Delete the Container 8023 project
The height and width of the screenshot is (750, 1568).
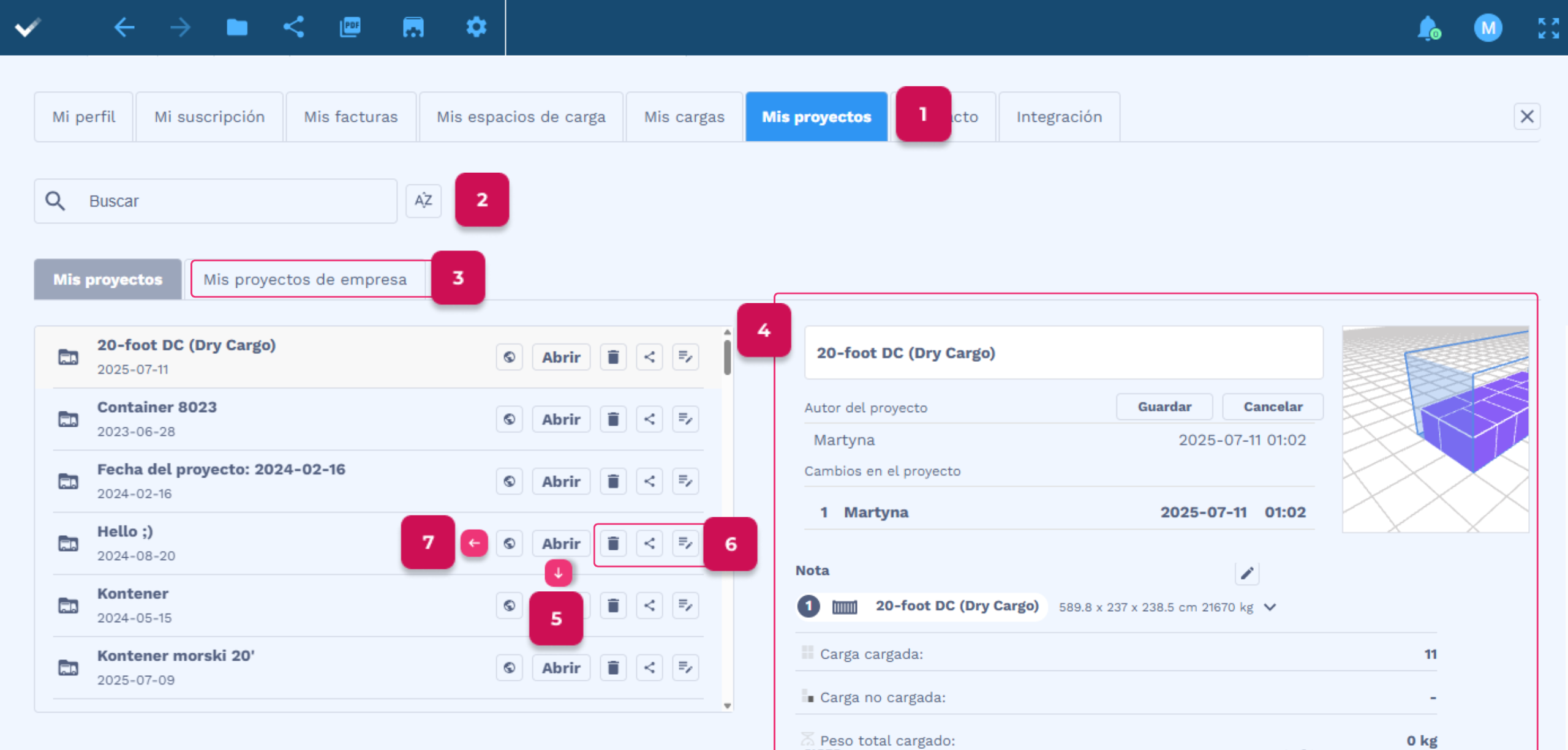[x=613, y=419]
